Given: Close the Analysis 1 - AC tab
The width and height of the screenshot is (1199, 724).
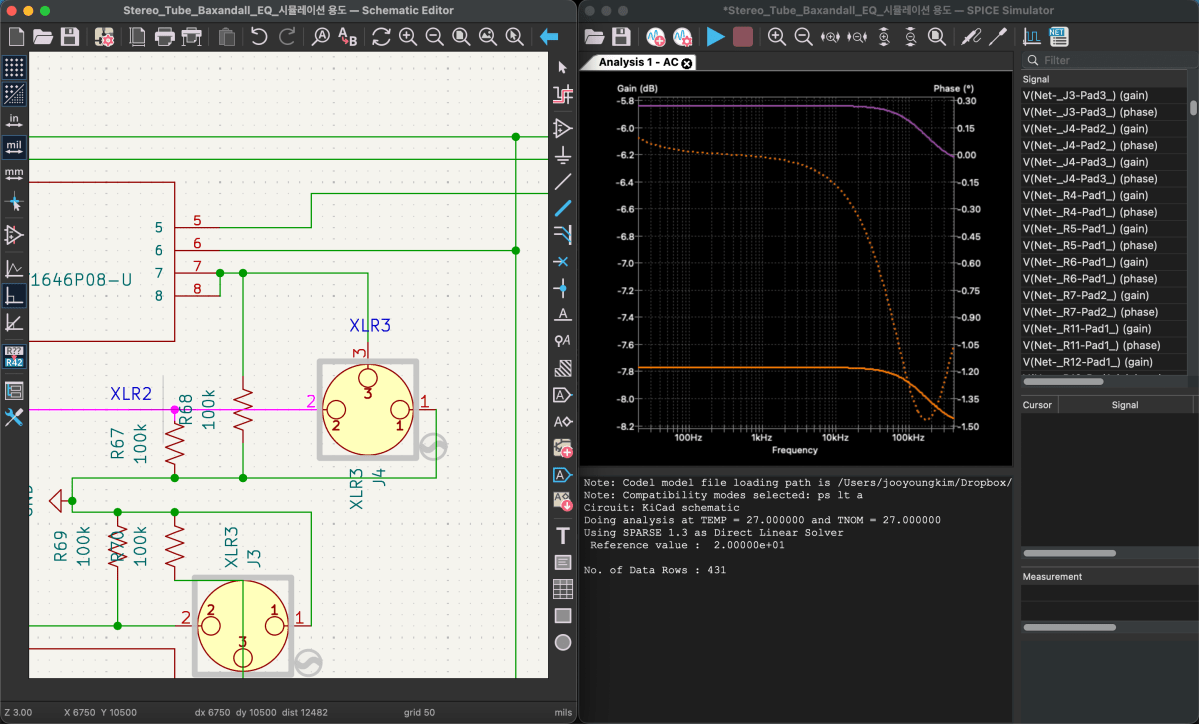Looking at the screenshot, I should [x=686, y=62].
